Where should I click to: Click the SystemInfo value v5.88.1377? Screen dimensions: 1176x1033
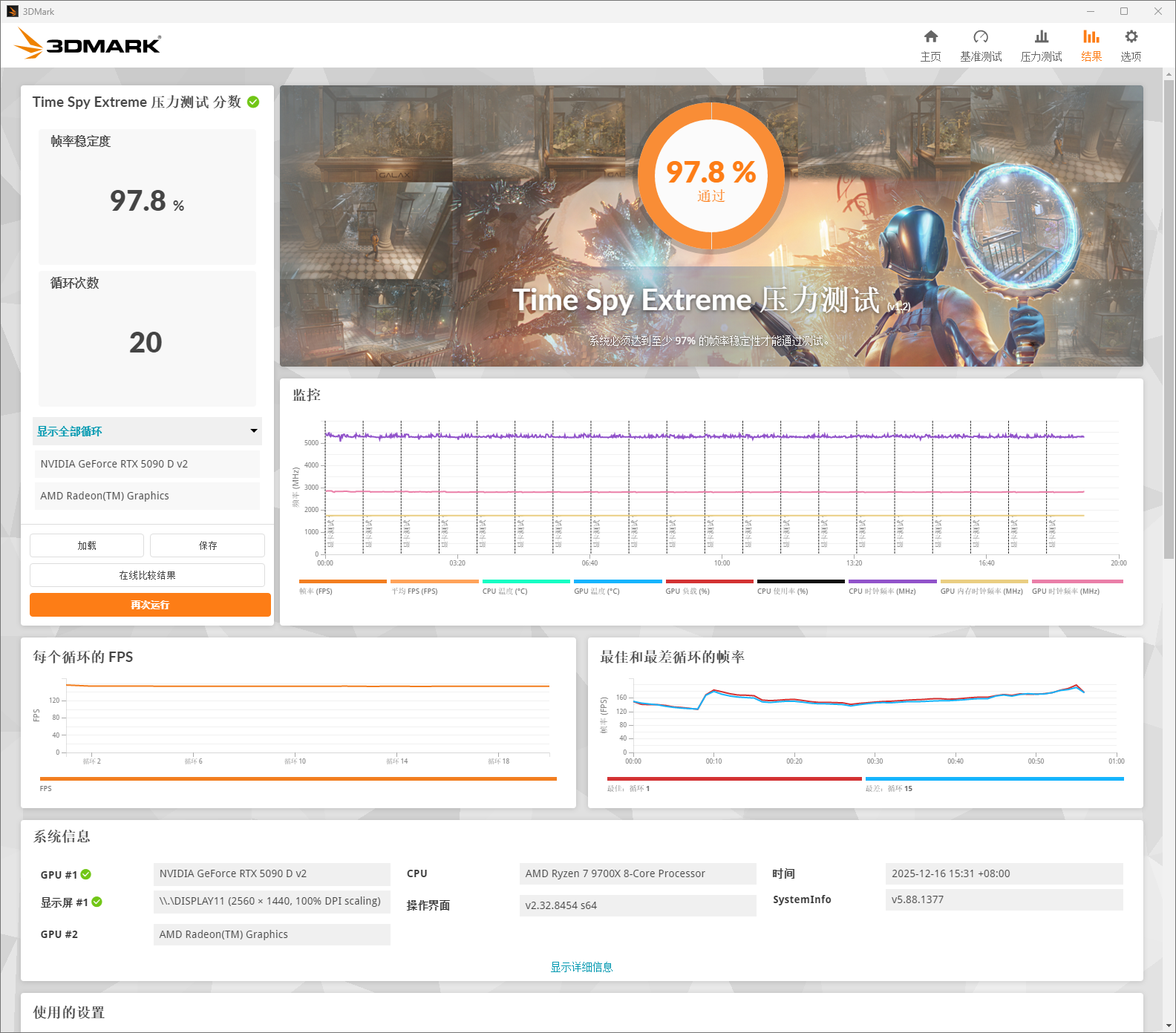click(x=1004, y=899)
